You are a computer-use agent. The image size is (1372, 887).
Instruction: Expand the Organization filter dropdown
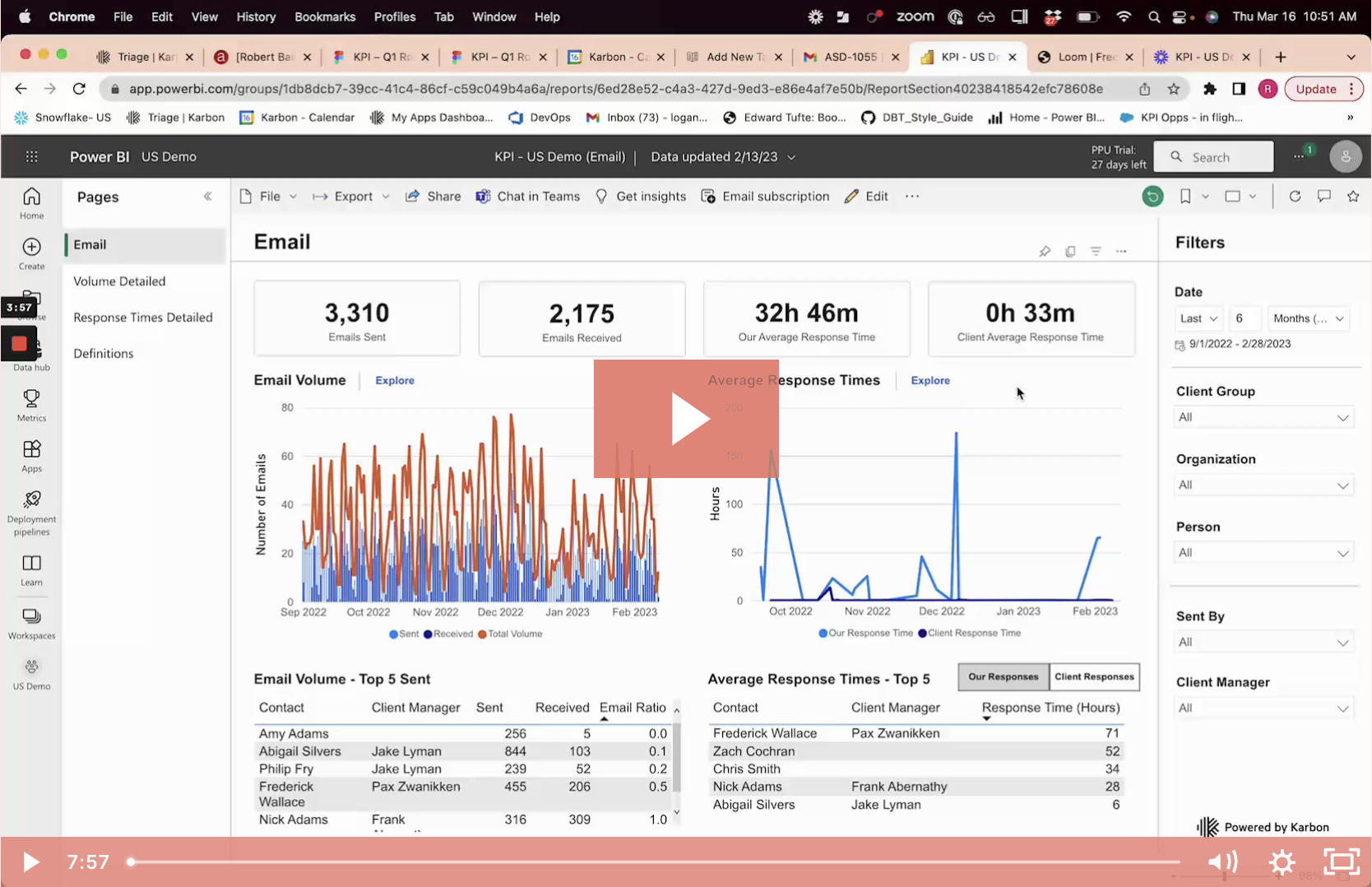pos(1263,485)
